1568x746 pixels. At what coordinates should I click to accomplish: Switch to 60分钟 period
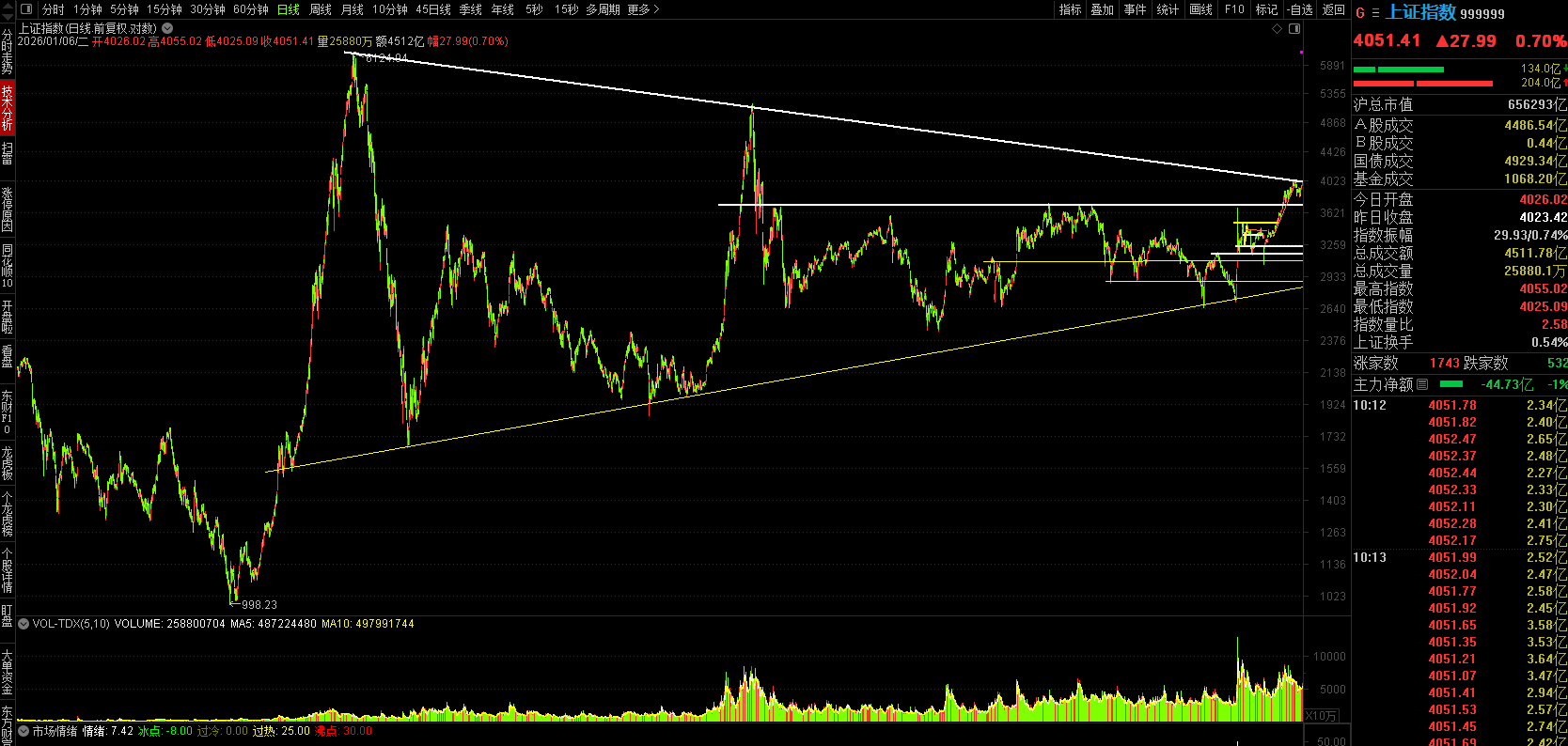(x=251, y=9)
